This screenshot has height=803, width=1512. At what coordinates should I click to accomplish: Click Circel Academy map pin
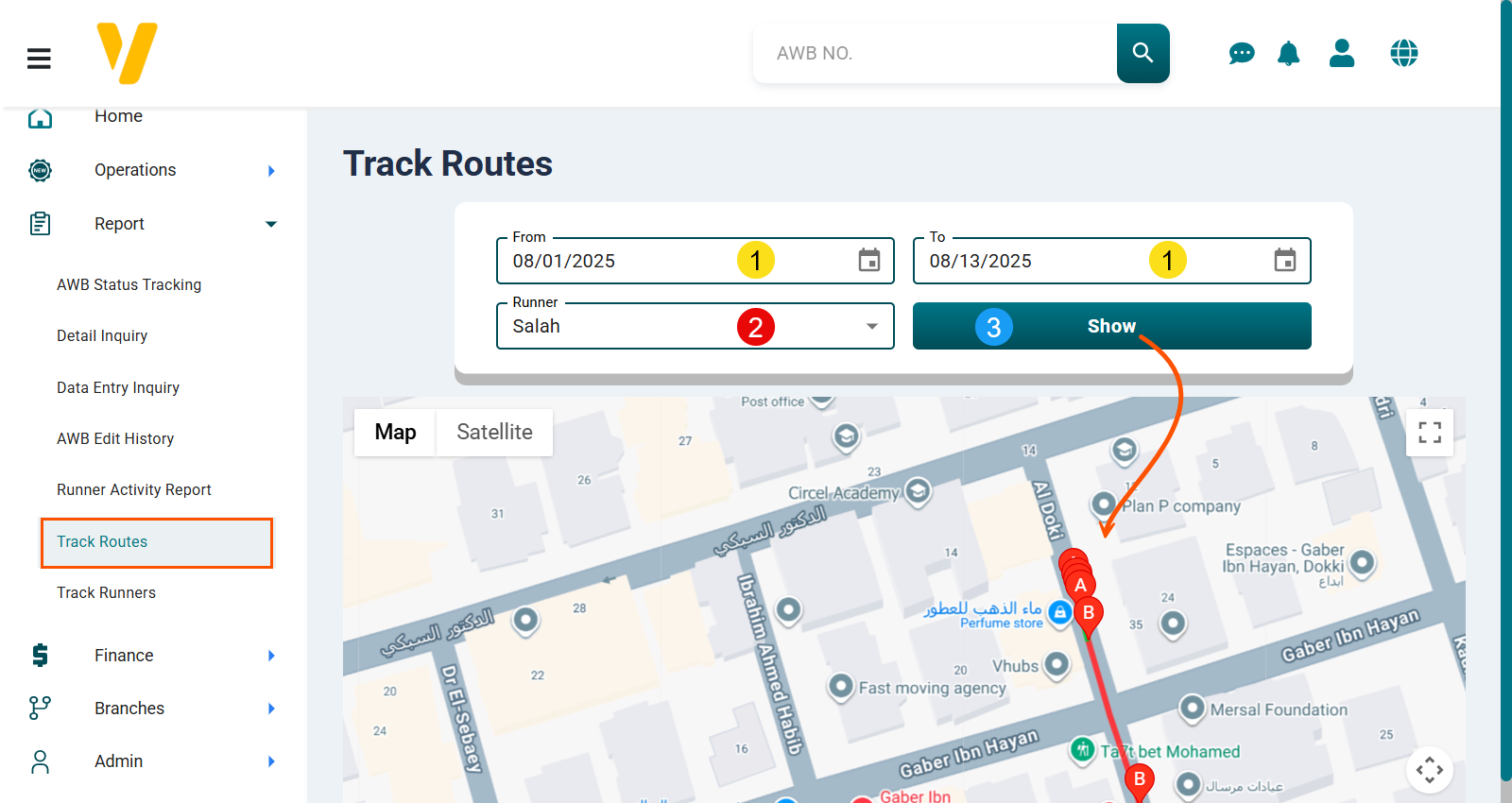point(918,491)
